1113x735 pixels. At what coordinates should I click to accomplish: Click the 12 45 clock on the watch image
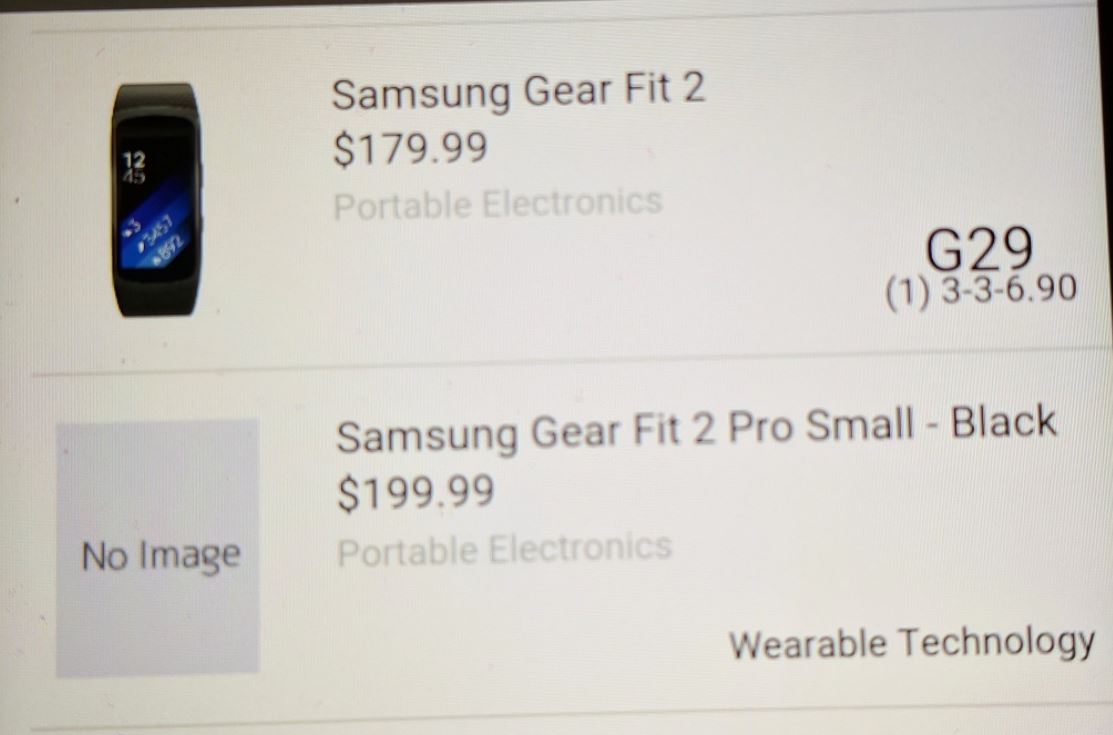click(x=133, y=168)
